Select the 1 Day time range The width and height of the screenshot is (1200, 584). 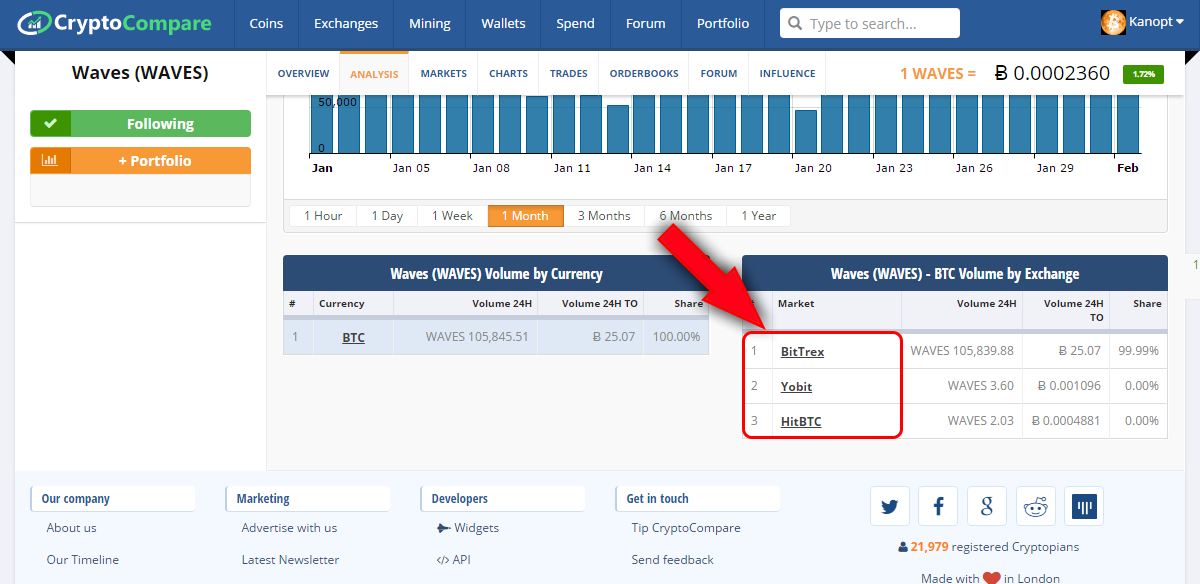(387, 216)
